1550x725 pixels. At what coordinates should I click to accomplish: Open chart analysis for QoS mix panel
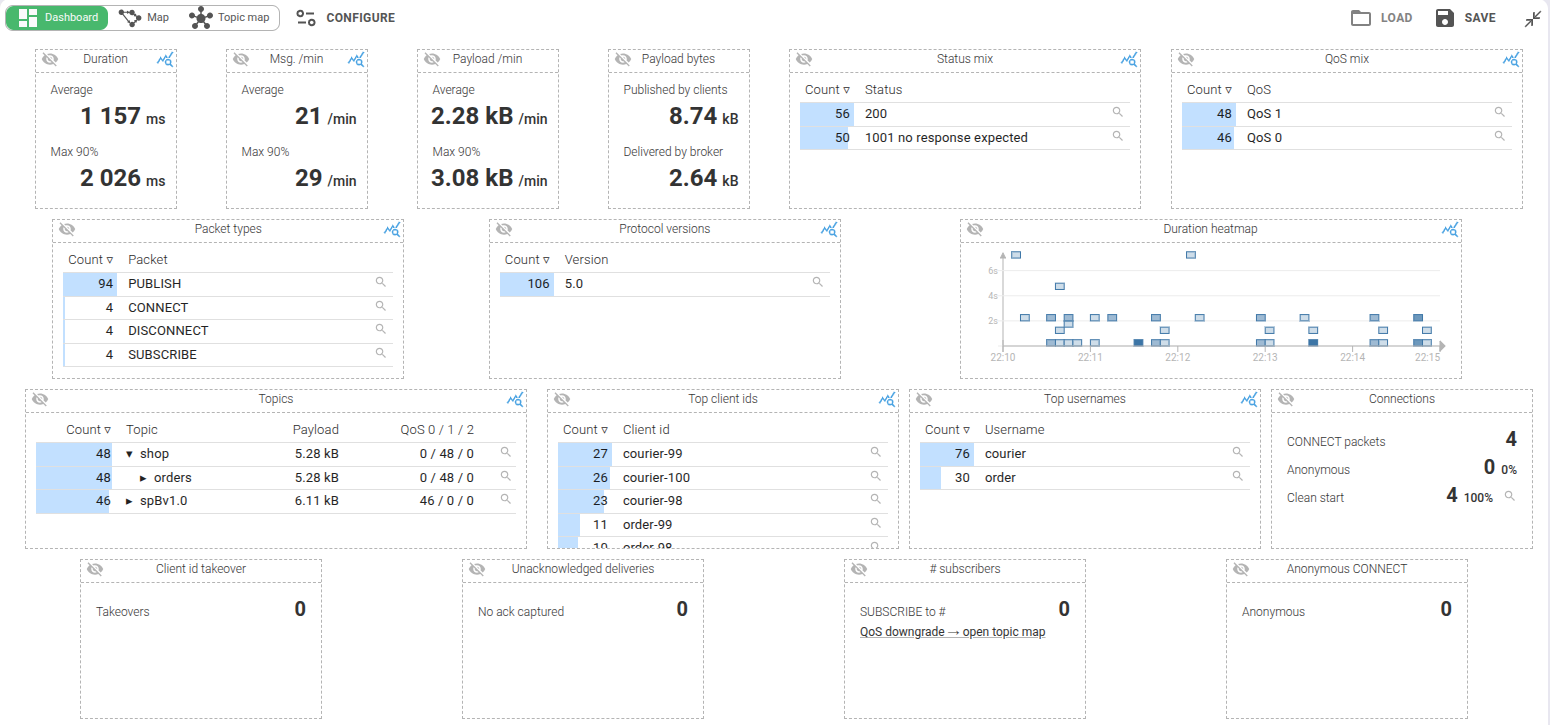1511,60
